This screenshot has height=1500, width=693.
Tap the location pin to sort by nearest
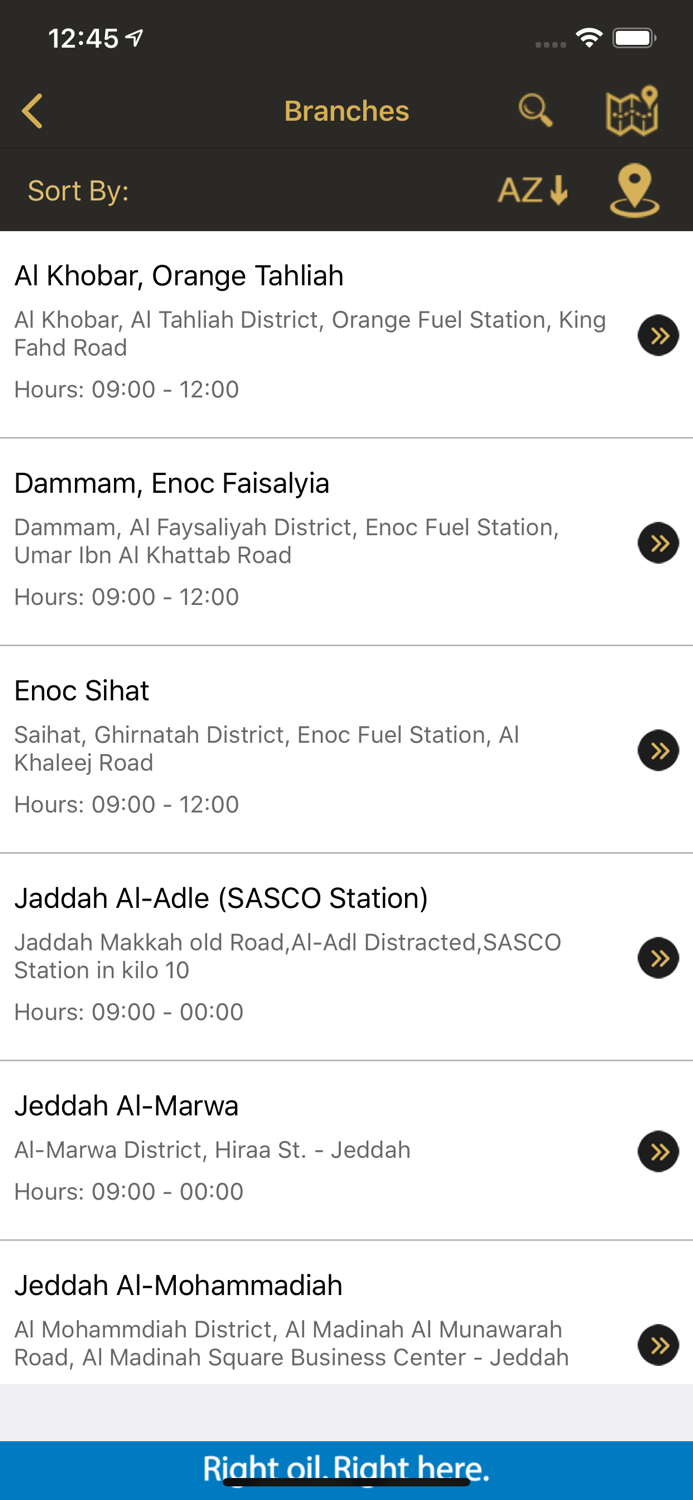(635, 189)
